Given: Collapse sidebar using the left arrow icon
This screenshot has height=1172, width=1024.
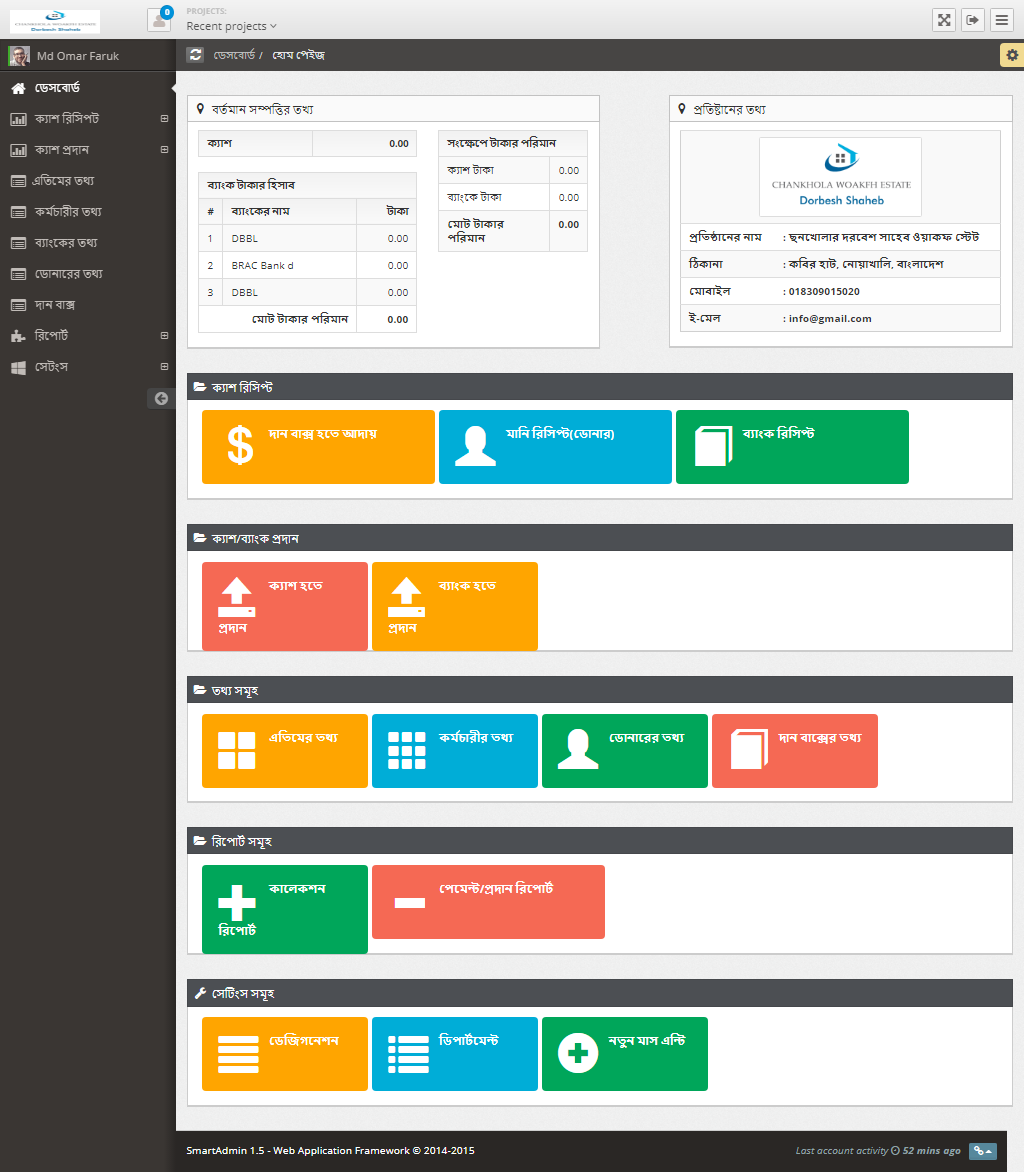Looking at the screenshot, I should click(x=161, y=398).
